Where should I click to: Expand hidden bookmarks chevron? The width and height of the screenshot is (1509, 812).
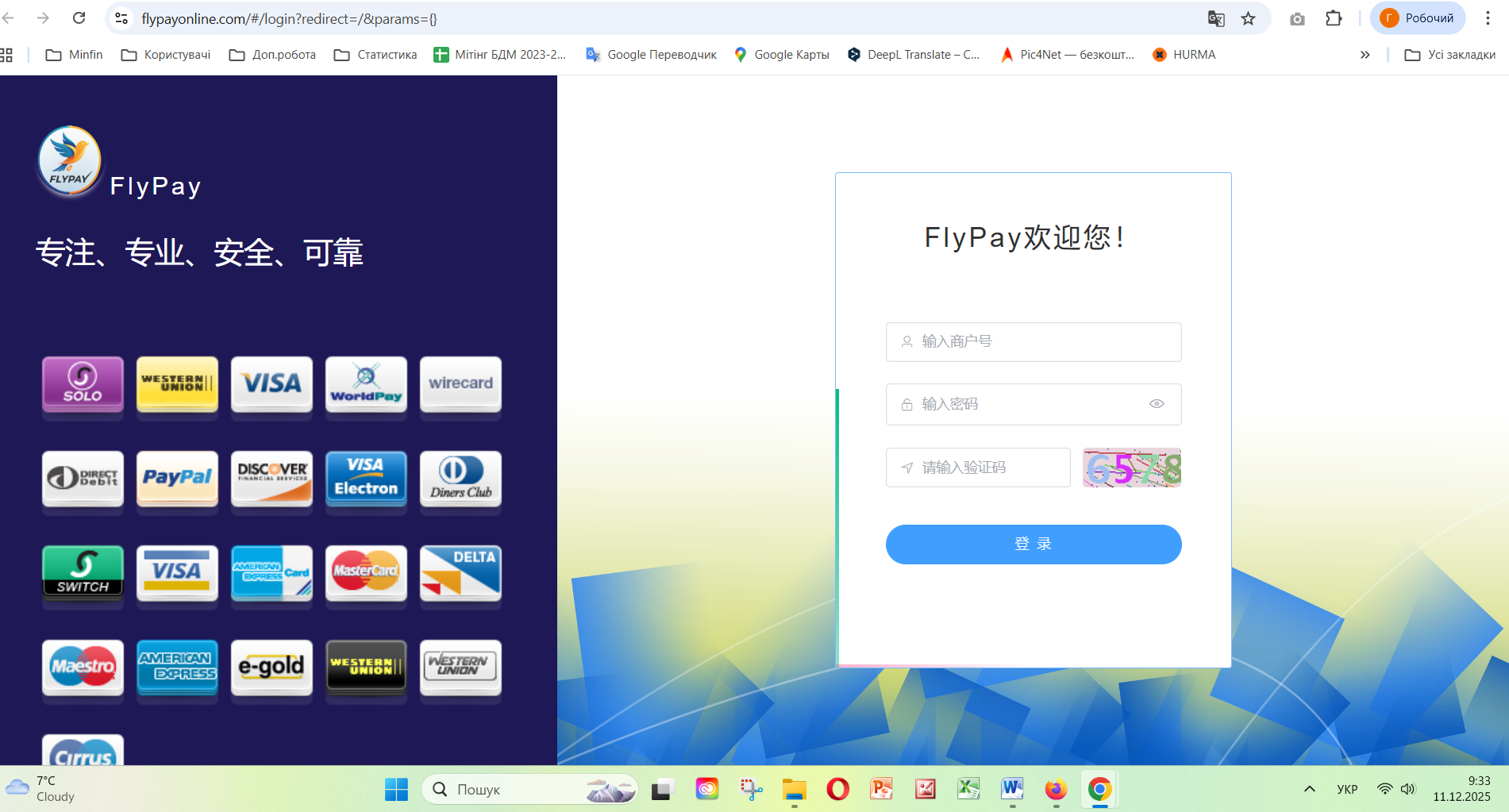[x=1365, y=55]
